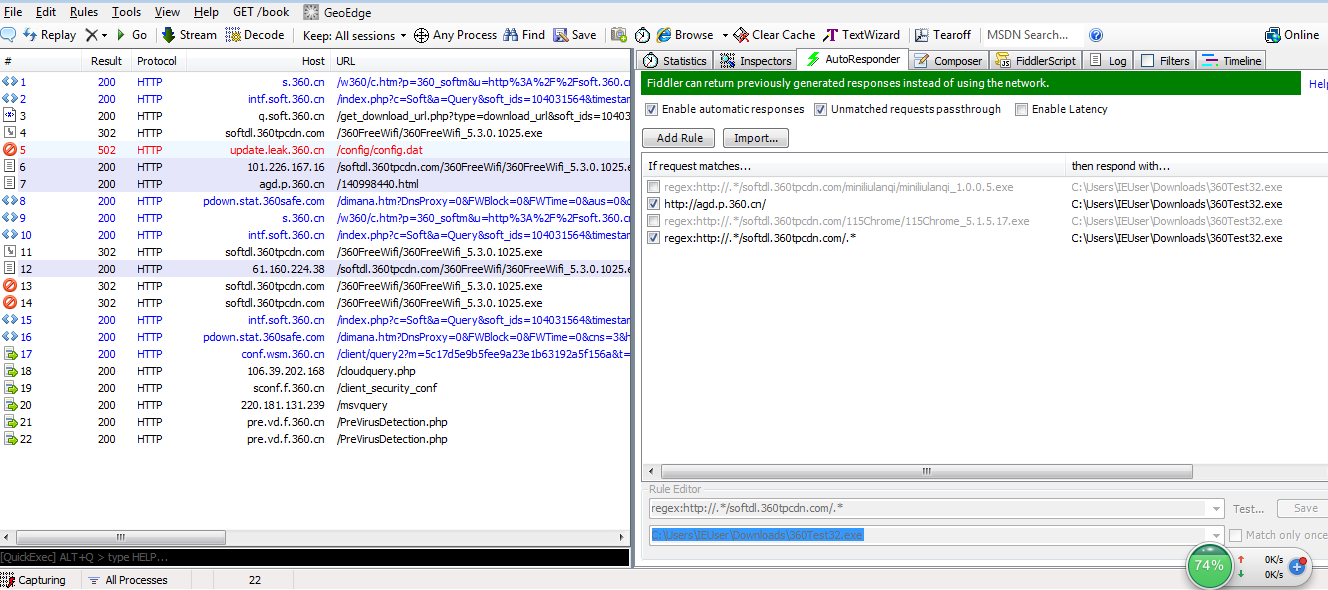Click the GET /book menu item

(261, 12)
